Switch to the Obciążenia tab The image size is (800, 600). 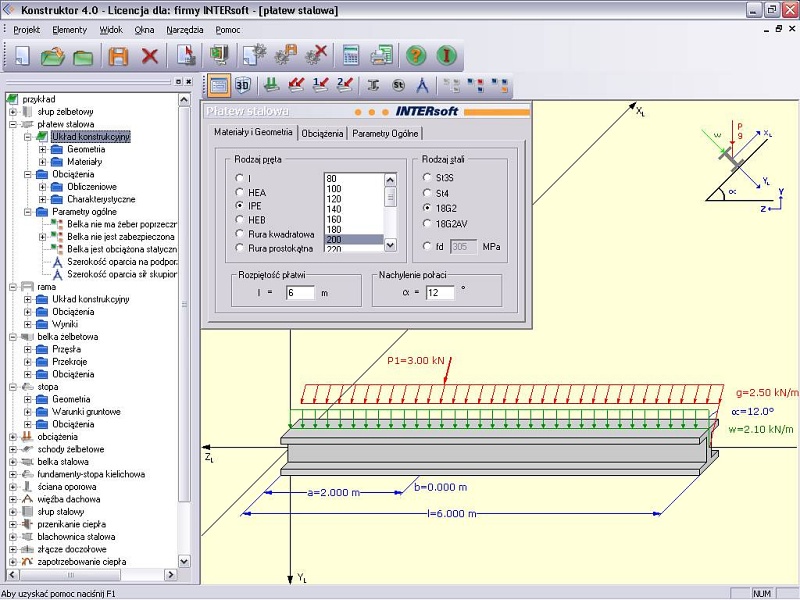point(322,133)
